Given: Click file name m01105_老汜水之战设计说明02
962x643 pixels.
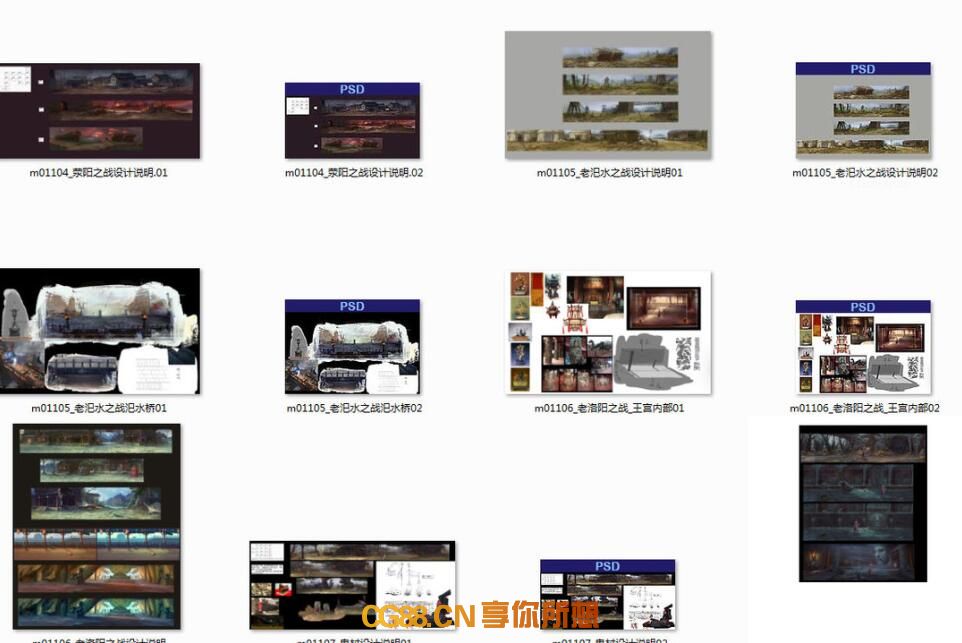Looking at the screenshot, I should [865, 173].
